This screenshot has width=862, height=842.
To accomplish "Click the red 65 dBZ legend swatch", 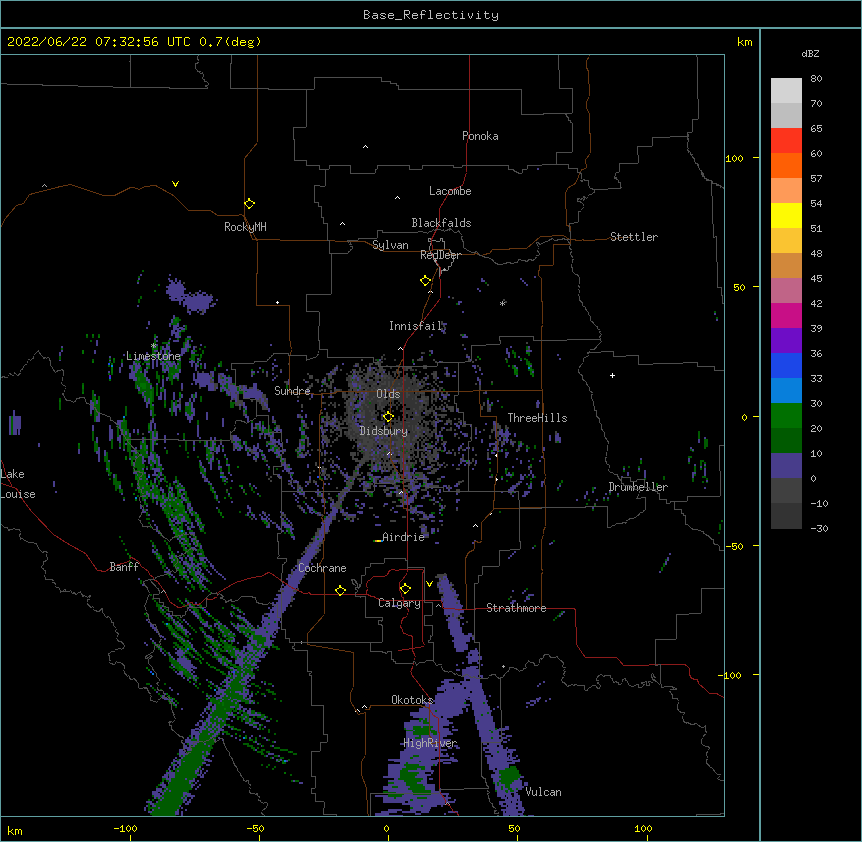I will (x=786, y=140).
